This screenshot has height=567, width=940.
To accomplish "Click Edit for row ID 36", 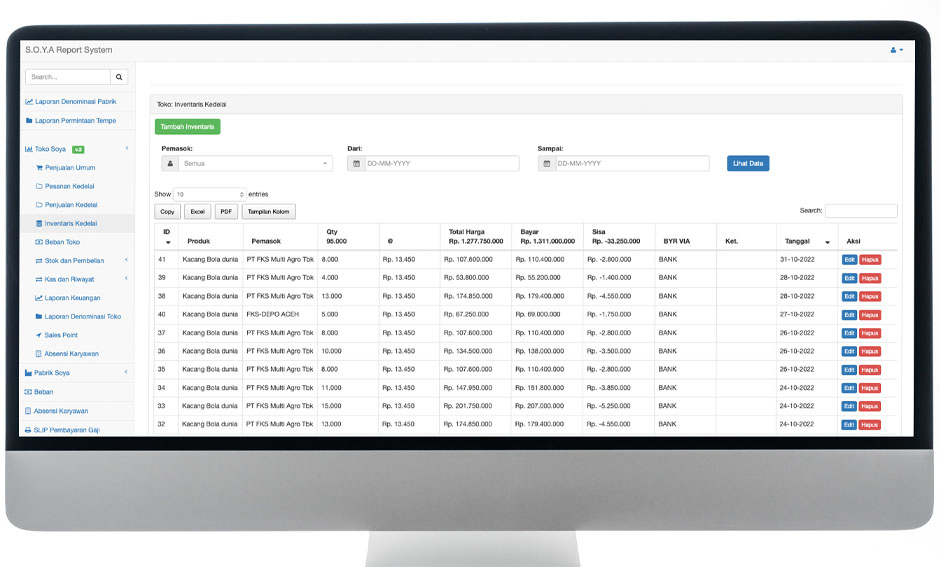I will pos(849,351).
